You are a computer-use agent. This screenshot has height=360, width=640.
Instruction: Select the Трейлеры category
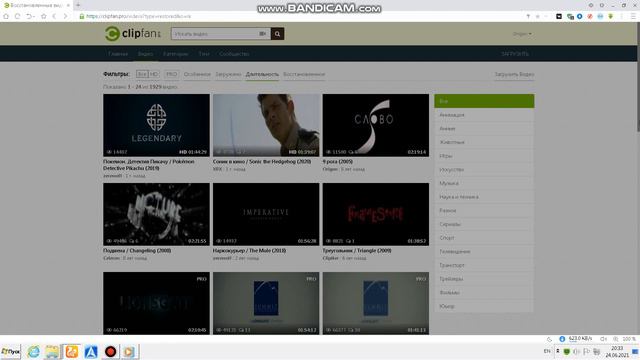[x=484, y=279]
